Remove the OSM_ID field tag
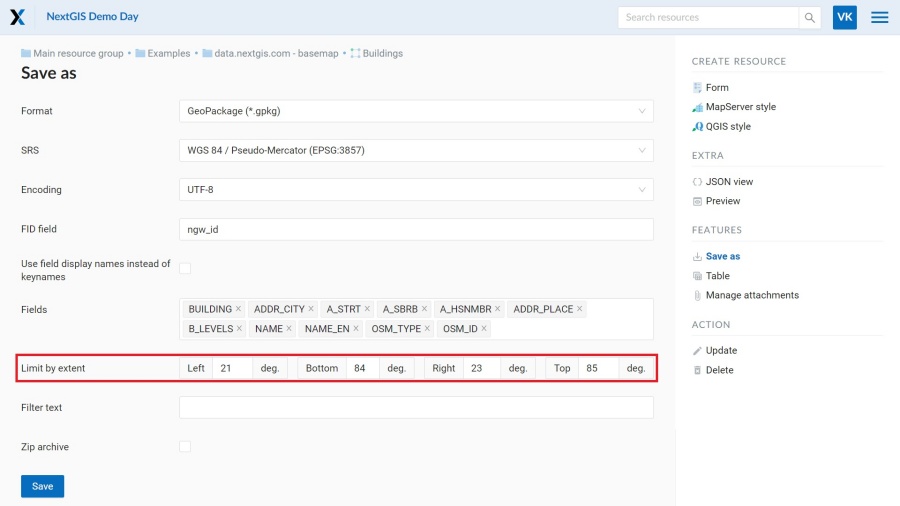The height and width of the screenshot is (506, 900). [x=484, y=328]
